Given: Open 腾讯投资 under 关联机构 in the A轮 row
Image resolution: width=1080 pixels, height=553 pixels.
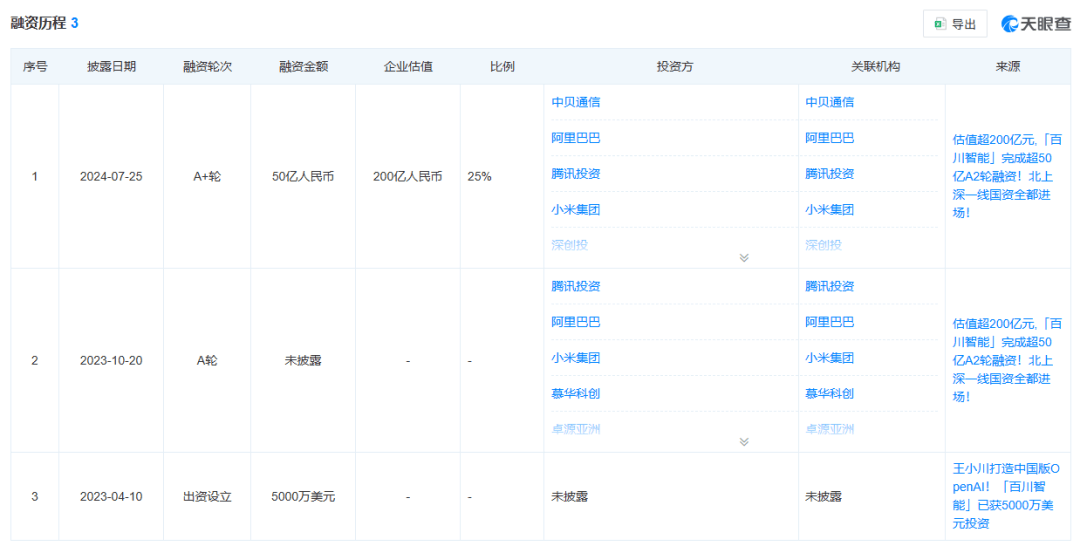Looking at the screenshot, I should (x=830, y=286).
